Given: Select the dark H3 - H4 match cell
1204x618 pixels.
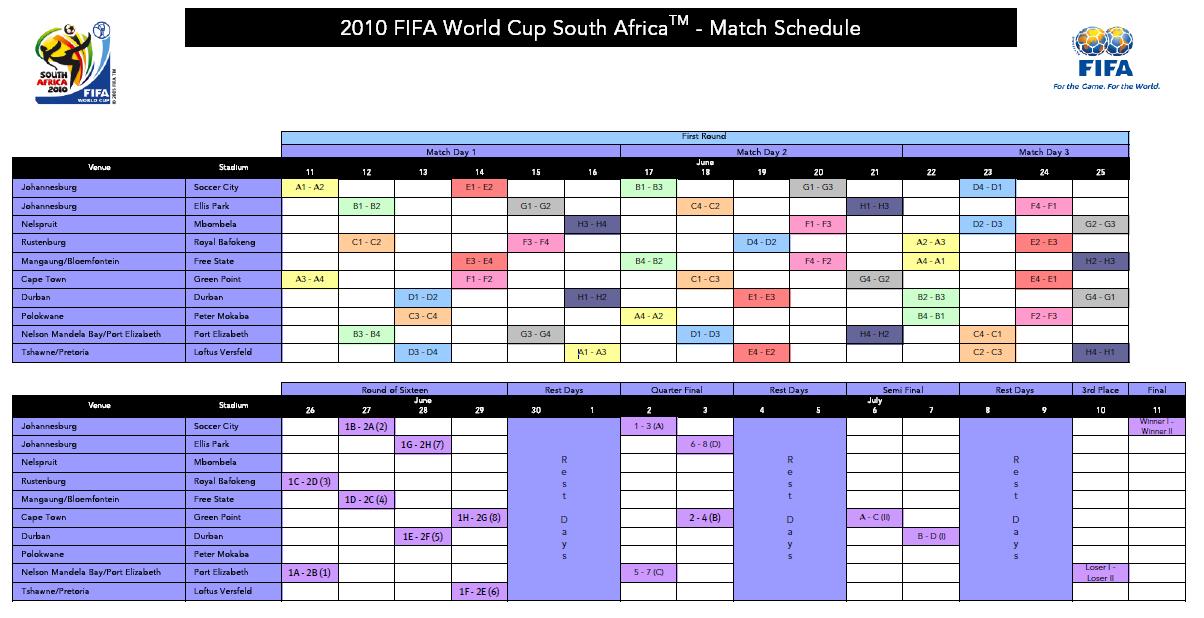Looking at the screenshot, I should click(x=592, y=224).
